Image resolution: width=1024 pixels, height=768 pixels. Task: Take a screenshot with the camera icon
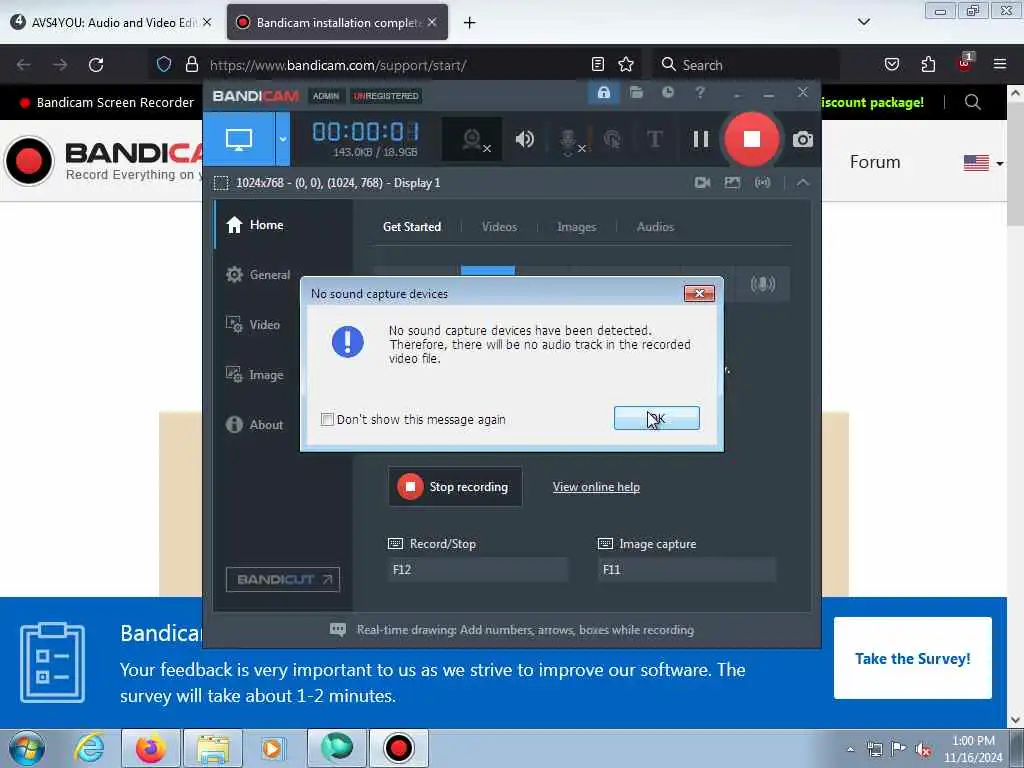pyautogui.click(x=803, y=139)
